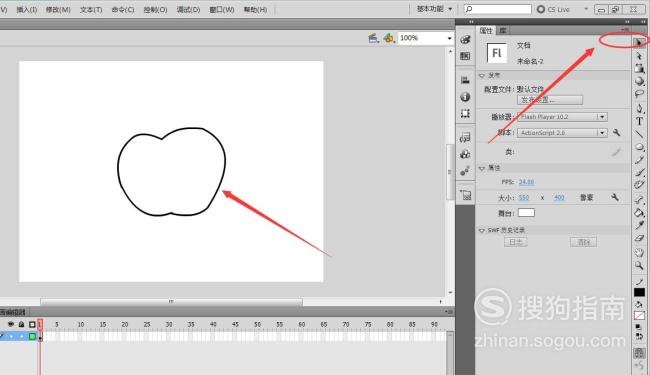Viewport: 650px width, 375px height.
Task: Select the Deco tool
Action: tap(639, 185)
